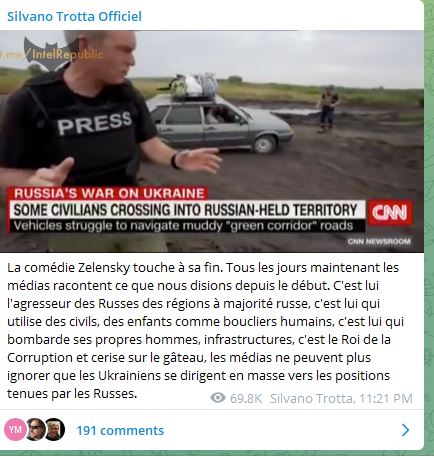The width and height of the screenshot is (434, 458).
Task: Expand comments with the right chevron arrow
Action: pos(405,430)
